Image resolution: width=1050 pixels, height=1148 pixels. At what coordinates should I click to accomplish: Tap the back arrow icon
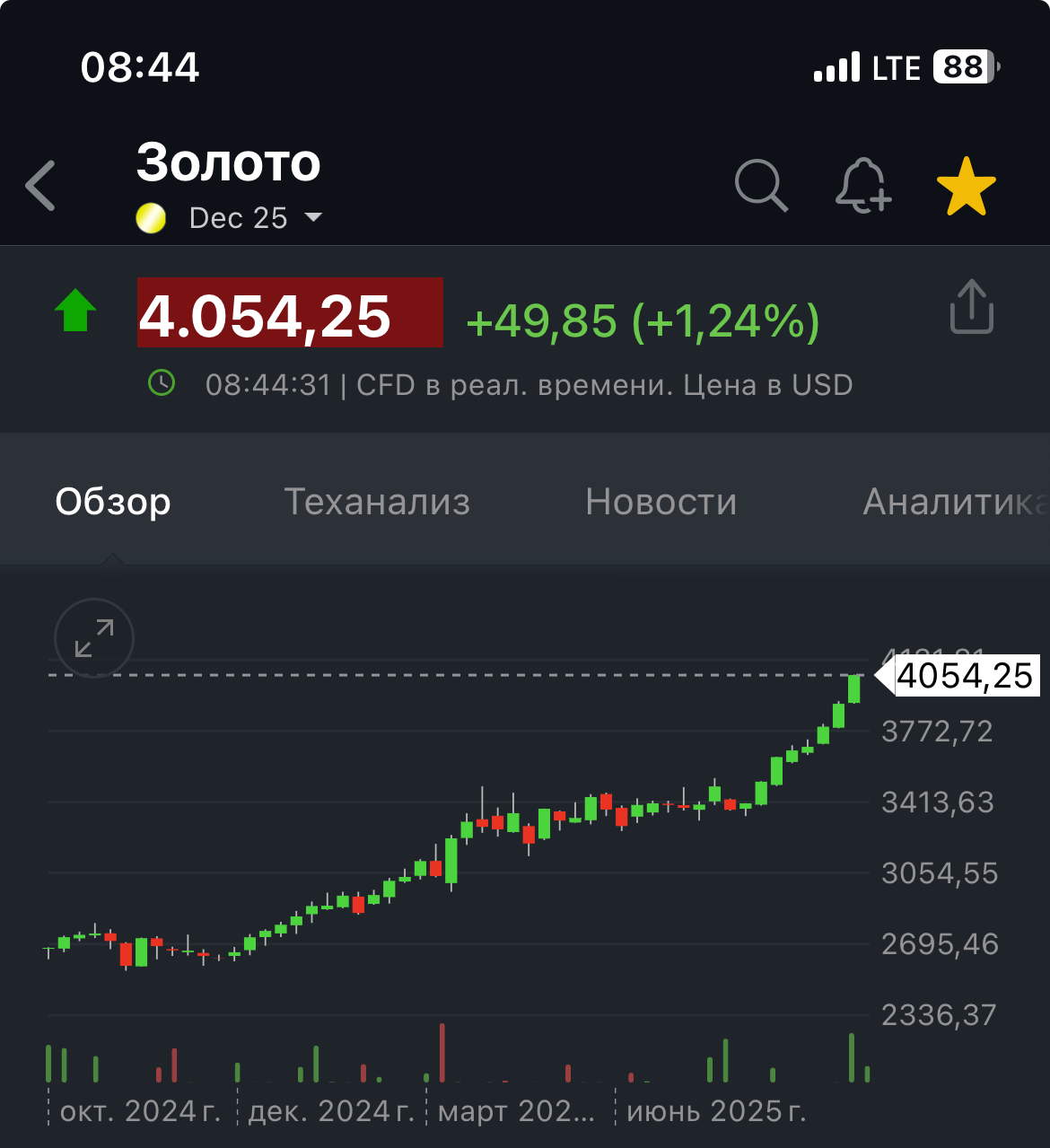pyautogui.click(x=41, y=186)
